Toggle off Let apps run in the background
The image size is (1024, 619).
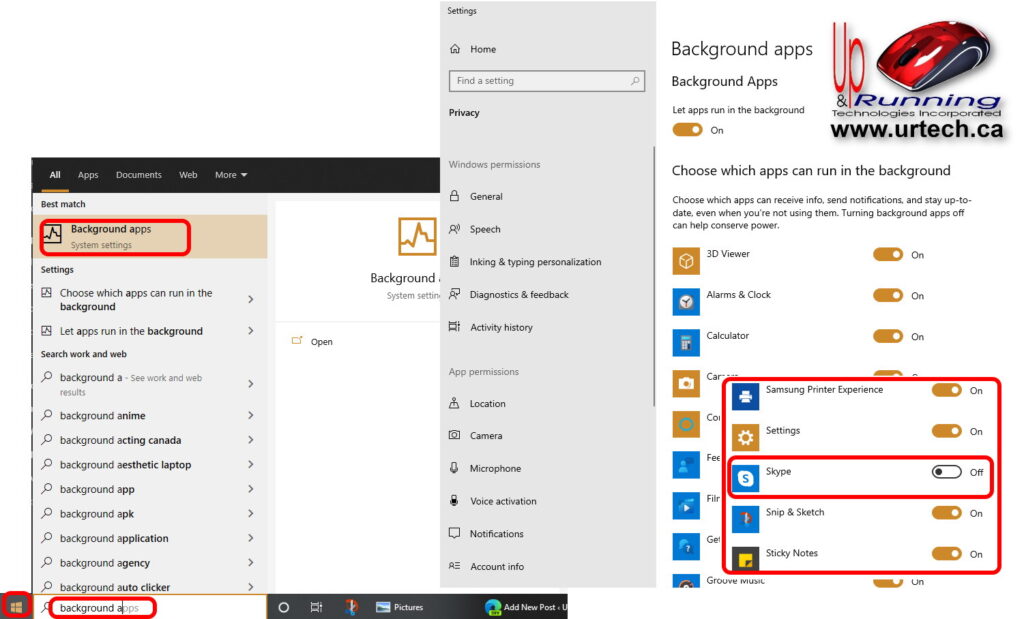coord(686,131)
